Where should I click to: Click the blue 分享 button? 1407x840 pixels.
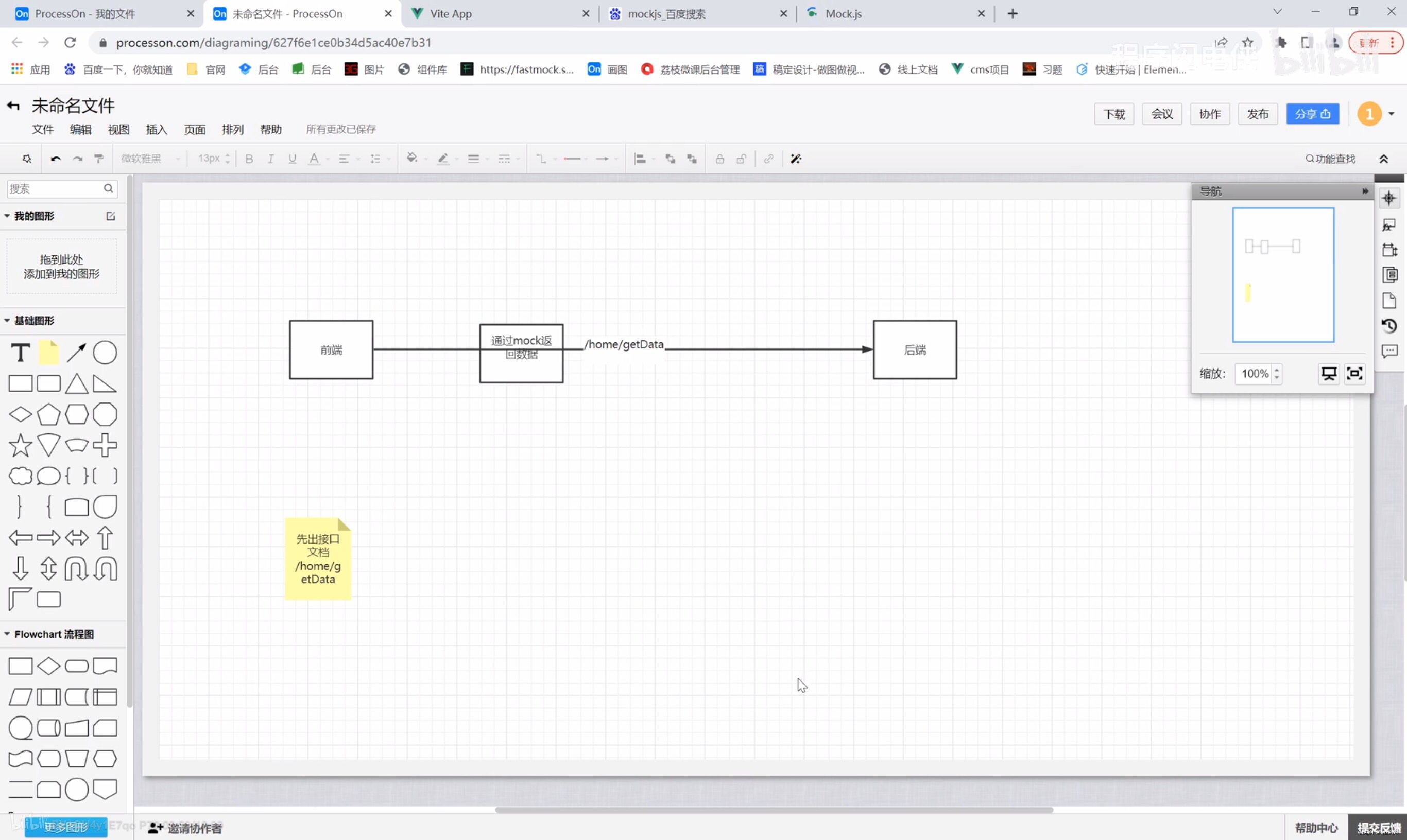1312,114
